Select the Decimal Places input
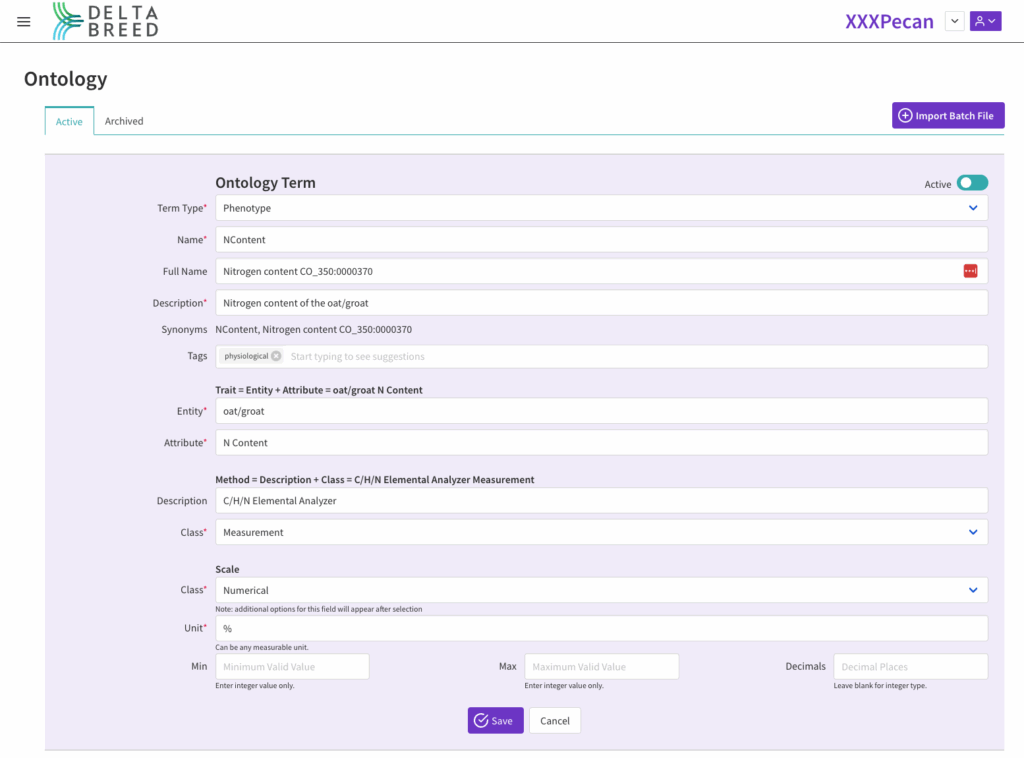This screenshot has width=1024, height=758. click(910, 667)
